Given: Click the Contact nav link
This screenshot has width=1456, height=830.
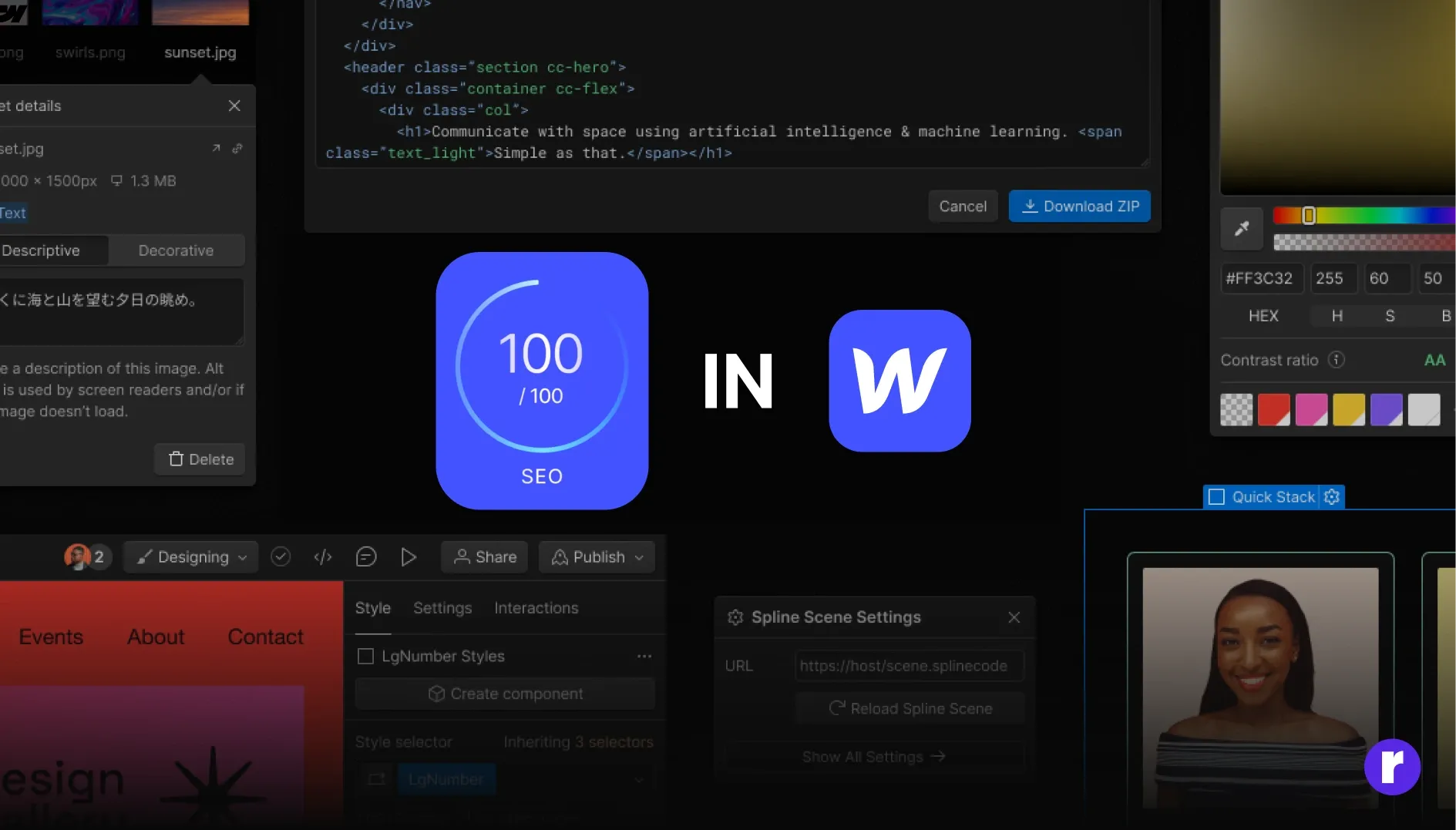Looking at the screenshot, I should pyautogui.click(x=265, y=637).
